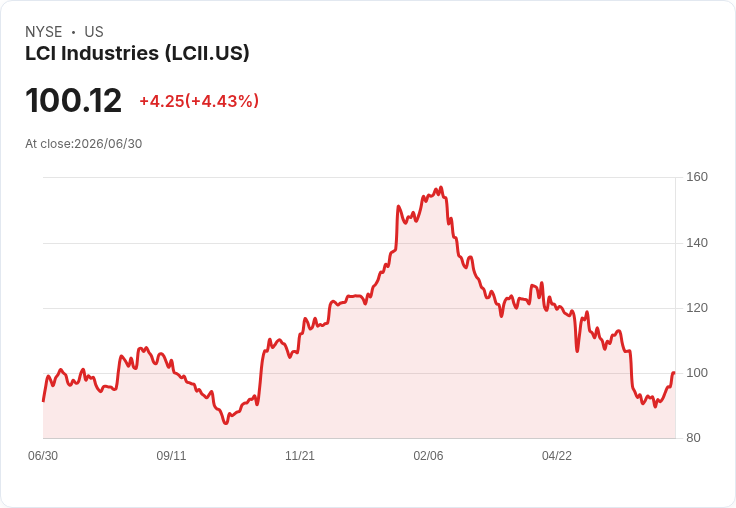Image resolution: width=736 pixels, height=508 pixels.
Task: Click the 120 y-axis price label
Action: tap(697, 308)
